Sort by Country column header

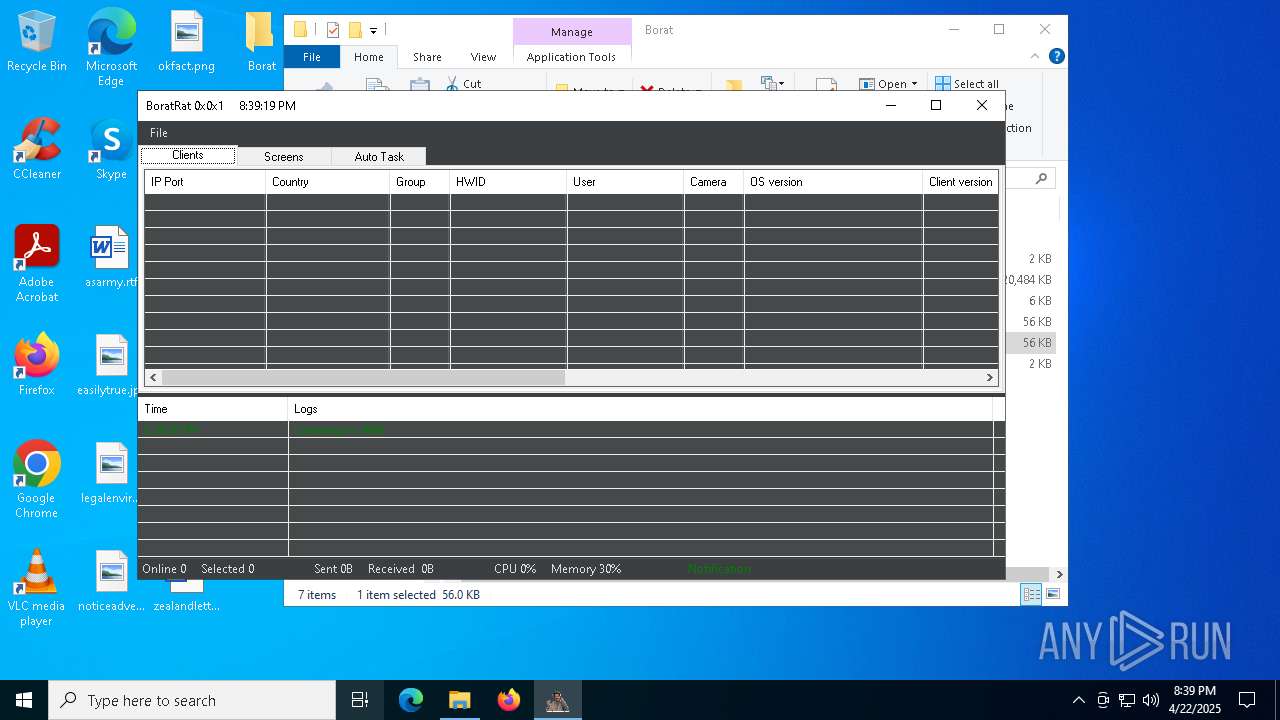[328, 182]
